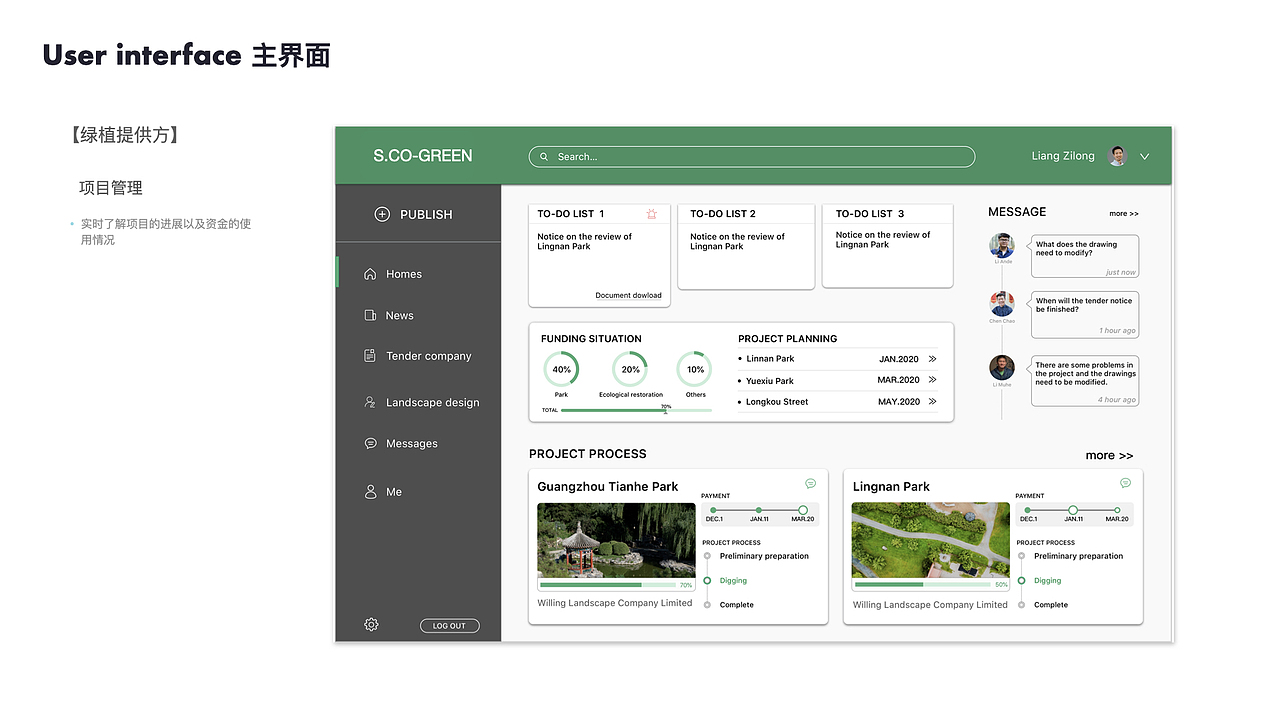Click Guangzhou Tianhe Park card title
Screen dimensions: 1280x720
(x=608, y=487)
